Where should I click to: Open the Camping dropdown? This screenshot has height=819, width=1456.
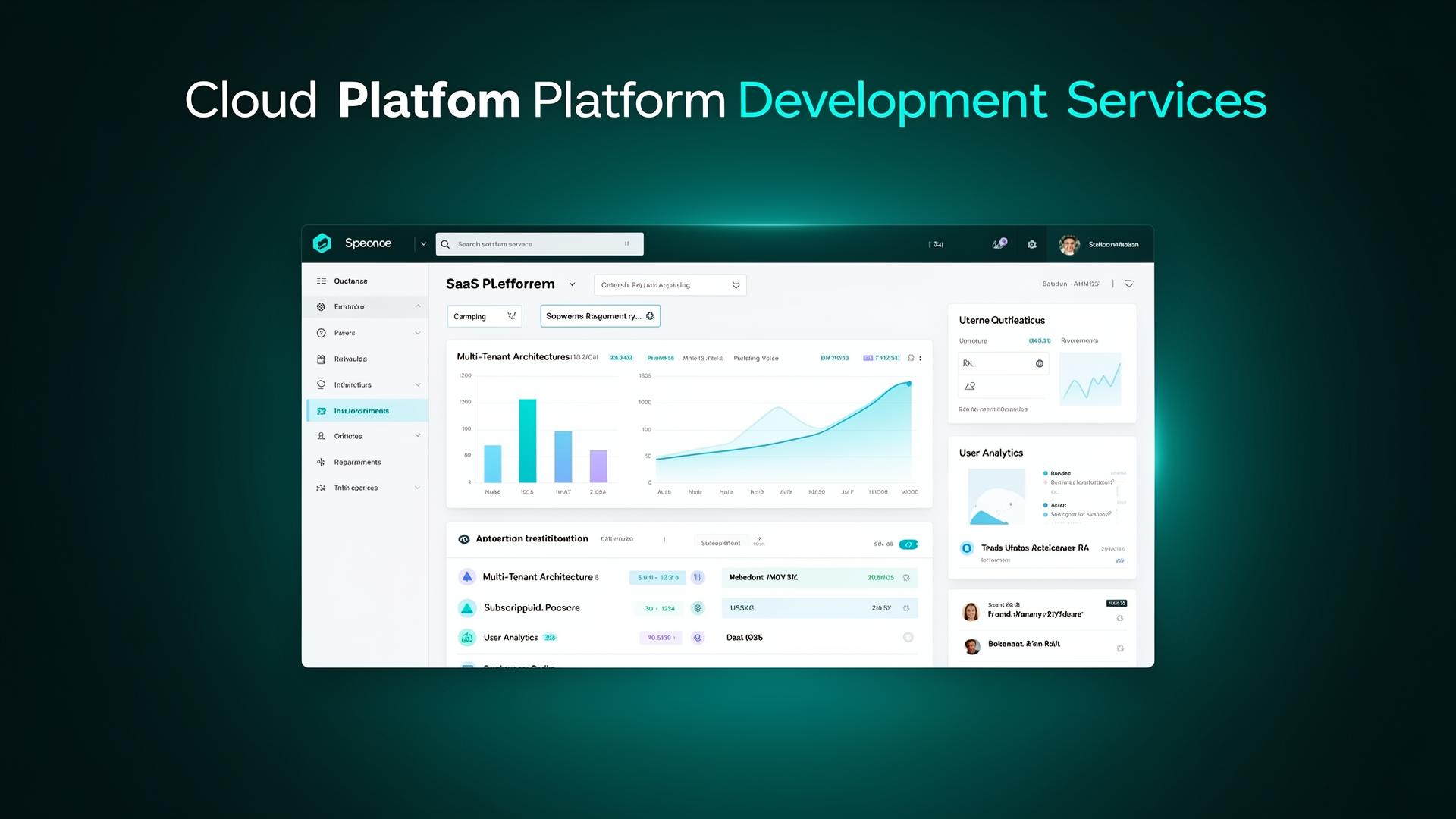point(485,316)
